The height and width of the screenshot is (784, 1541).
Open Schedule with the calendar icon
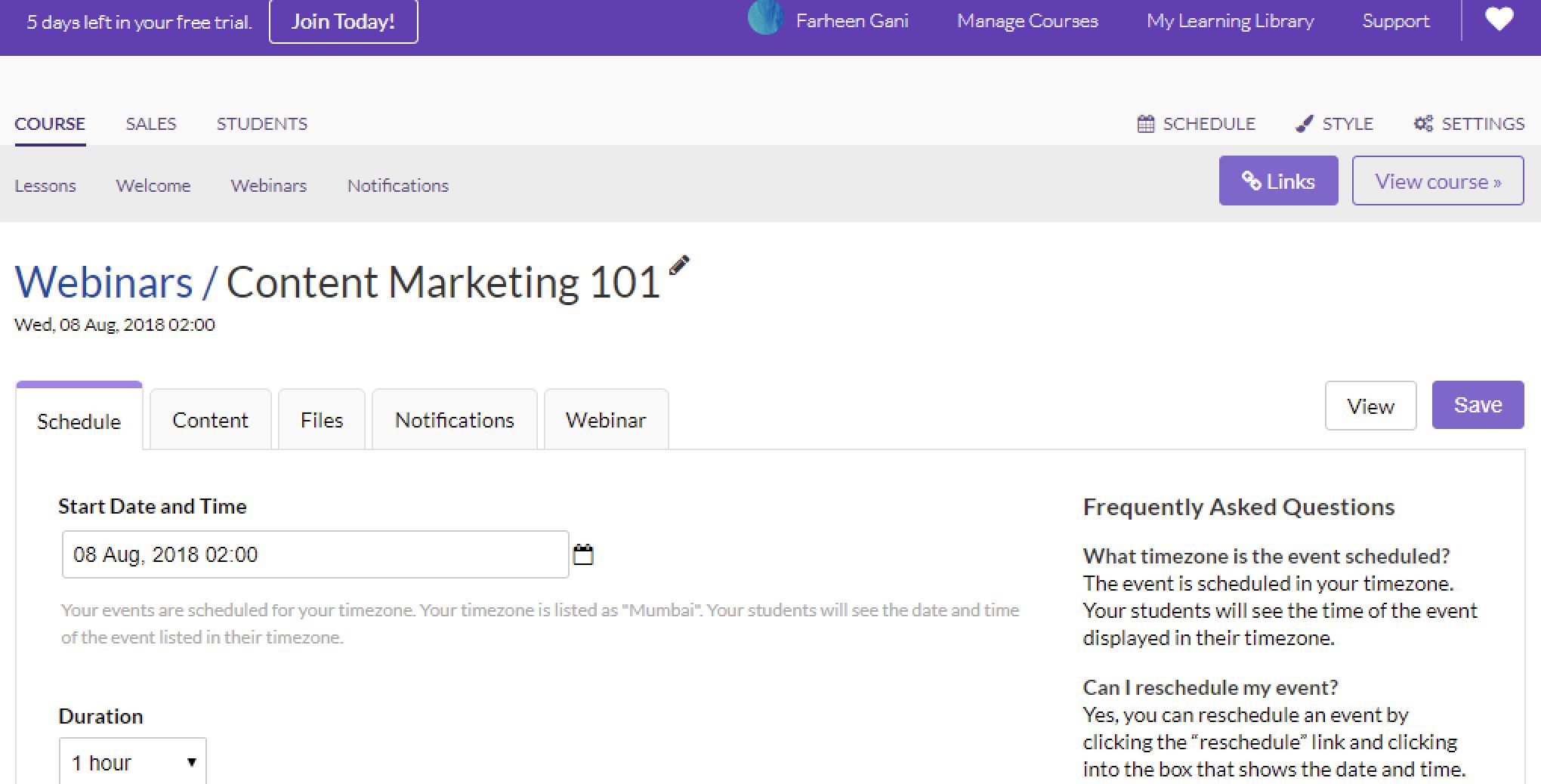tap(1197, 124)
